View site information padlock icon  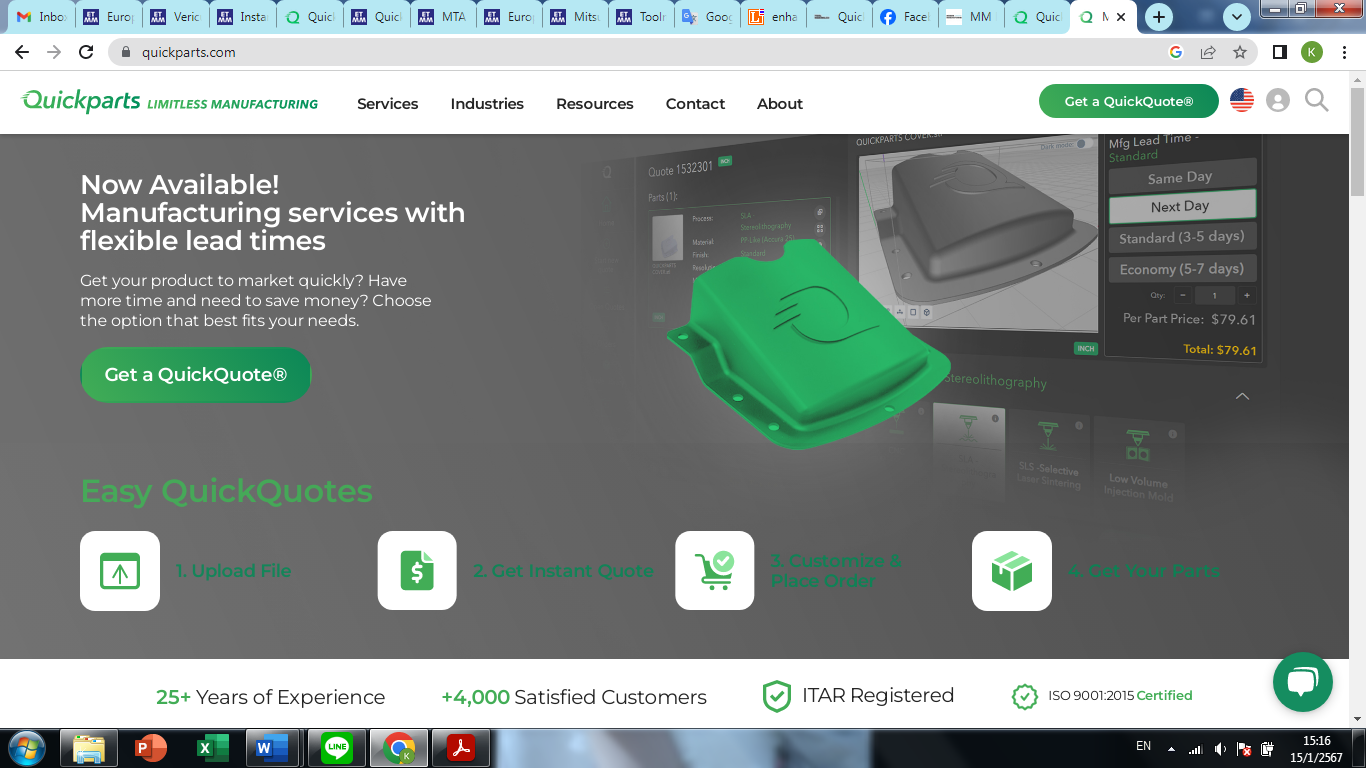126,52
